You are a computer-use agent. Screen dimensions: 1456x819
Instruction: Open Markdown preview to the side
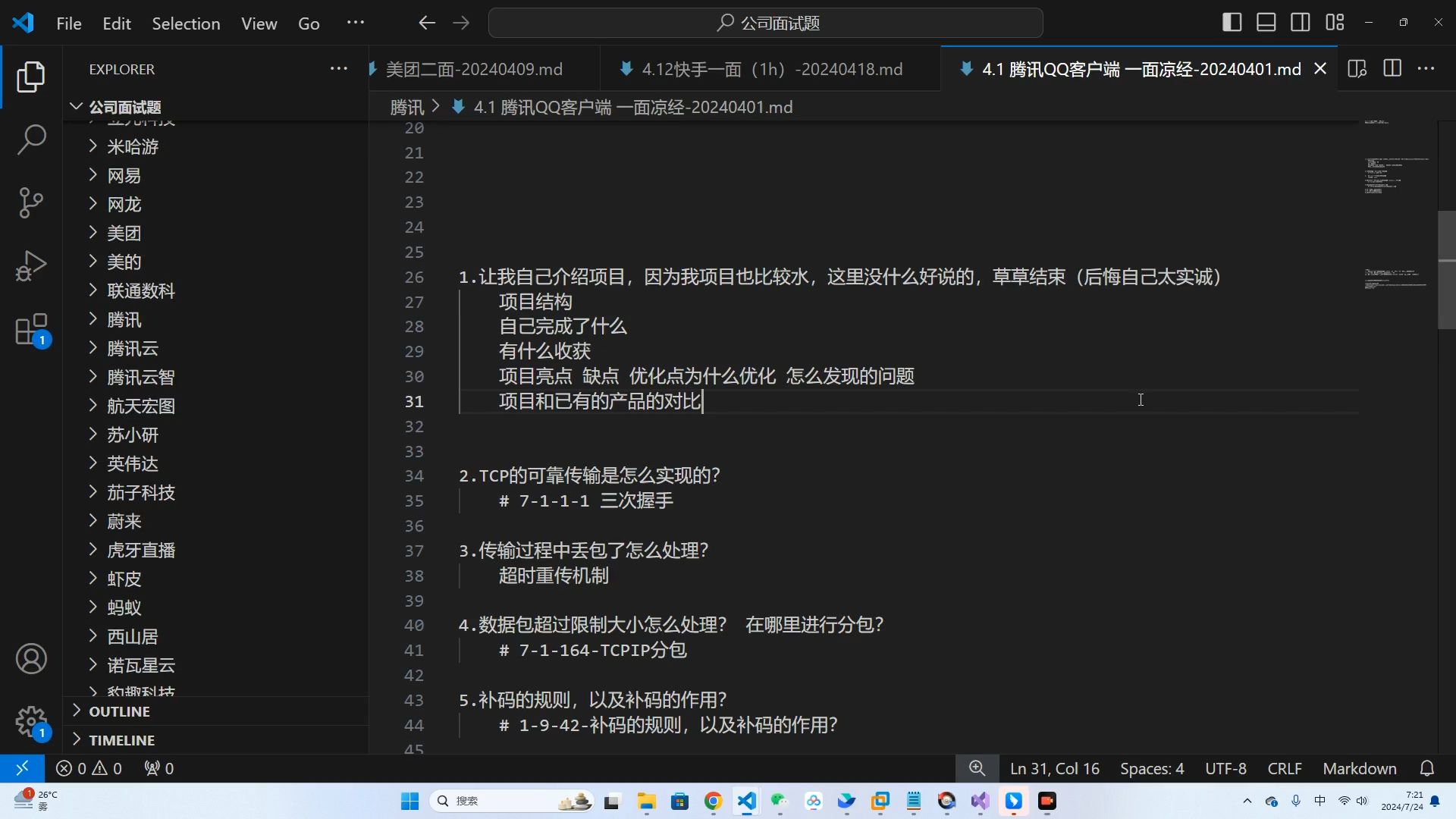[x=1357, y=69]
